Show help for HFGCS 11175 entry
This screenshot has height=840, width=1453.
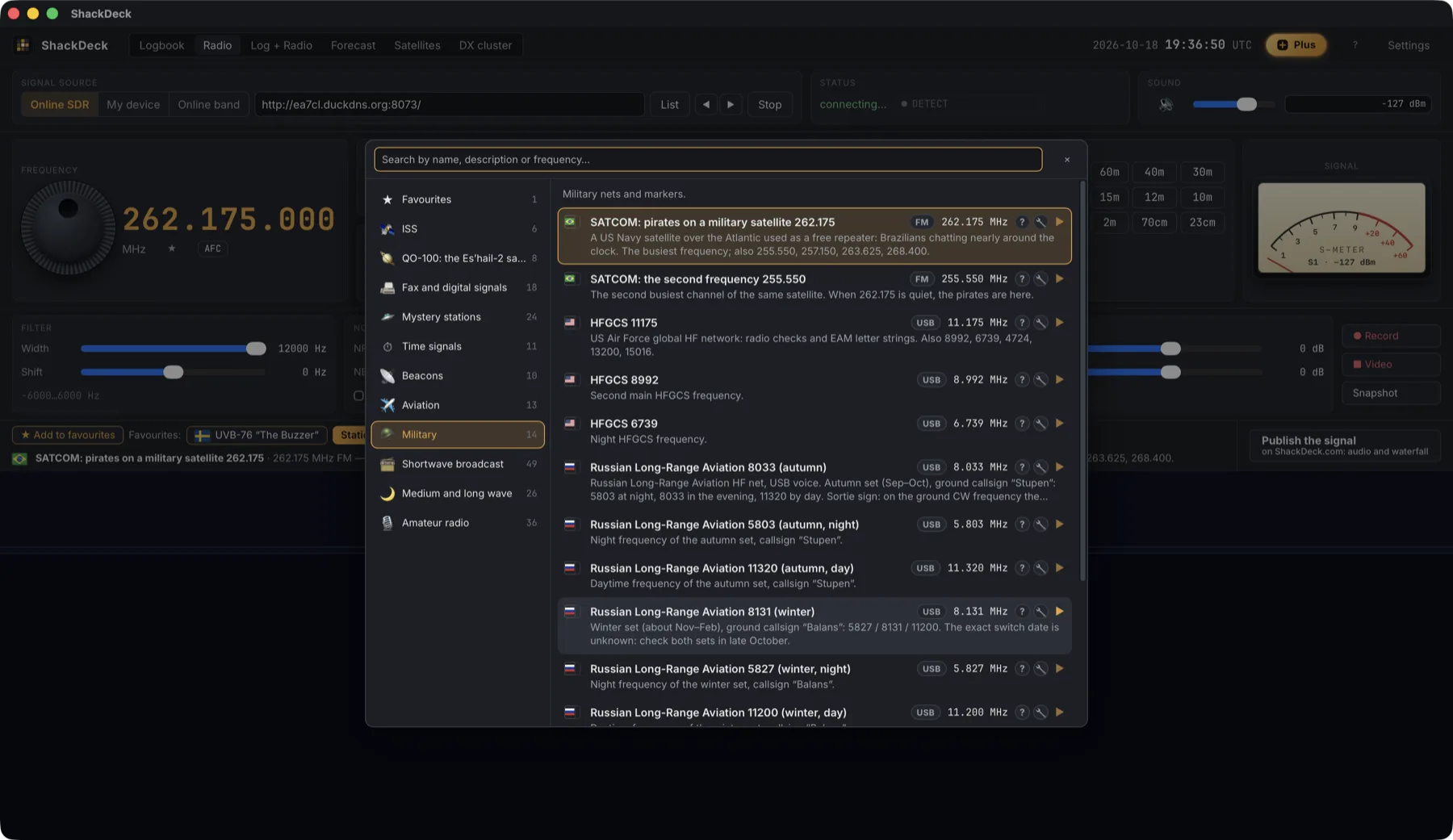[x=1022, y=323]
